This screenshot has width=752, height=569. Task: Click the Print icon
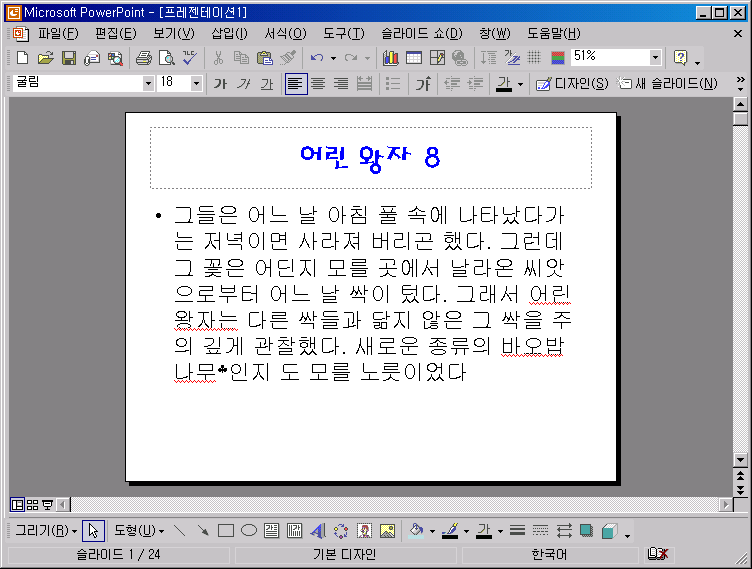143,58
